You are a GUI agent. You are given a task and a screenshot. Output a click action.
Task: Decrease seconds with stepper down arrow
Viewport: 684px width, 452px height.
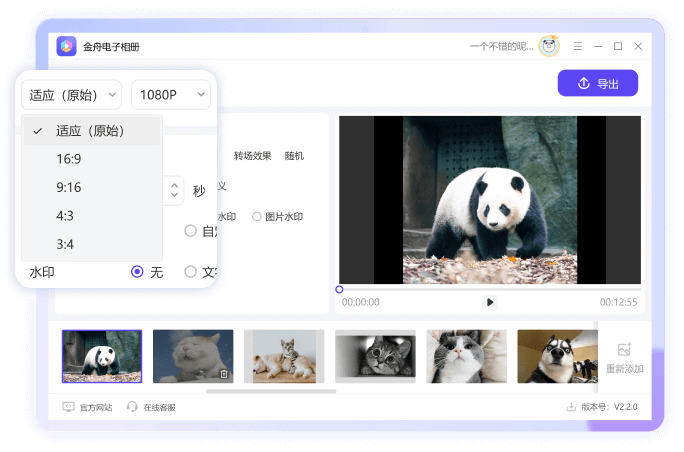coord(174,195)
